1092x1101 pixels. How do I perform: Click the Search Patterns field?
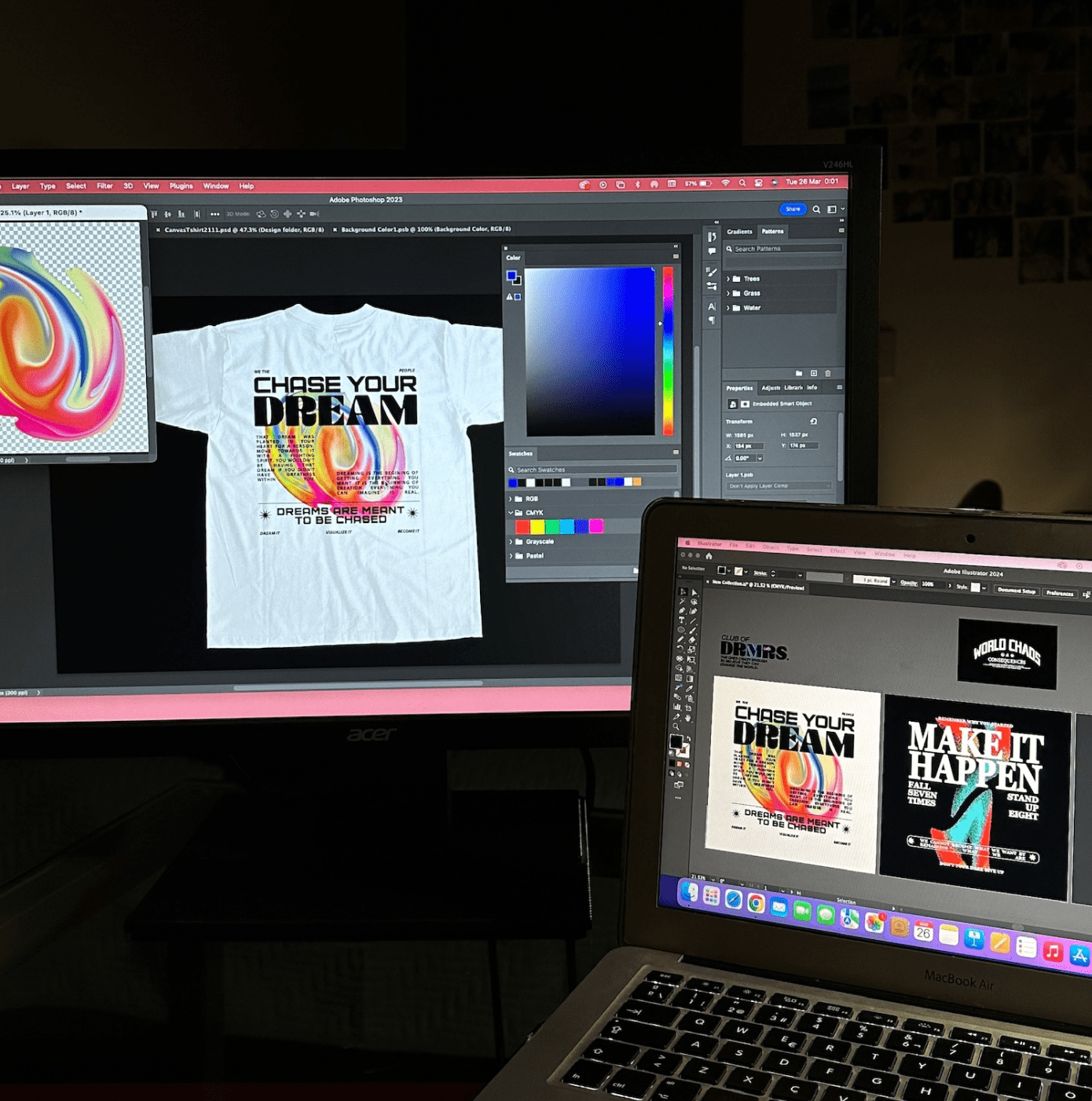788,249
